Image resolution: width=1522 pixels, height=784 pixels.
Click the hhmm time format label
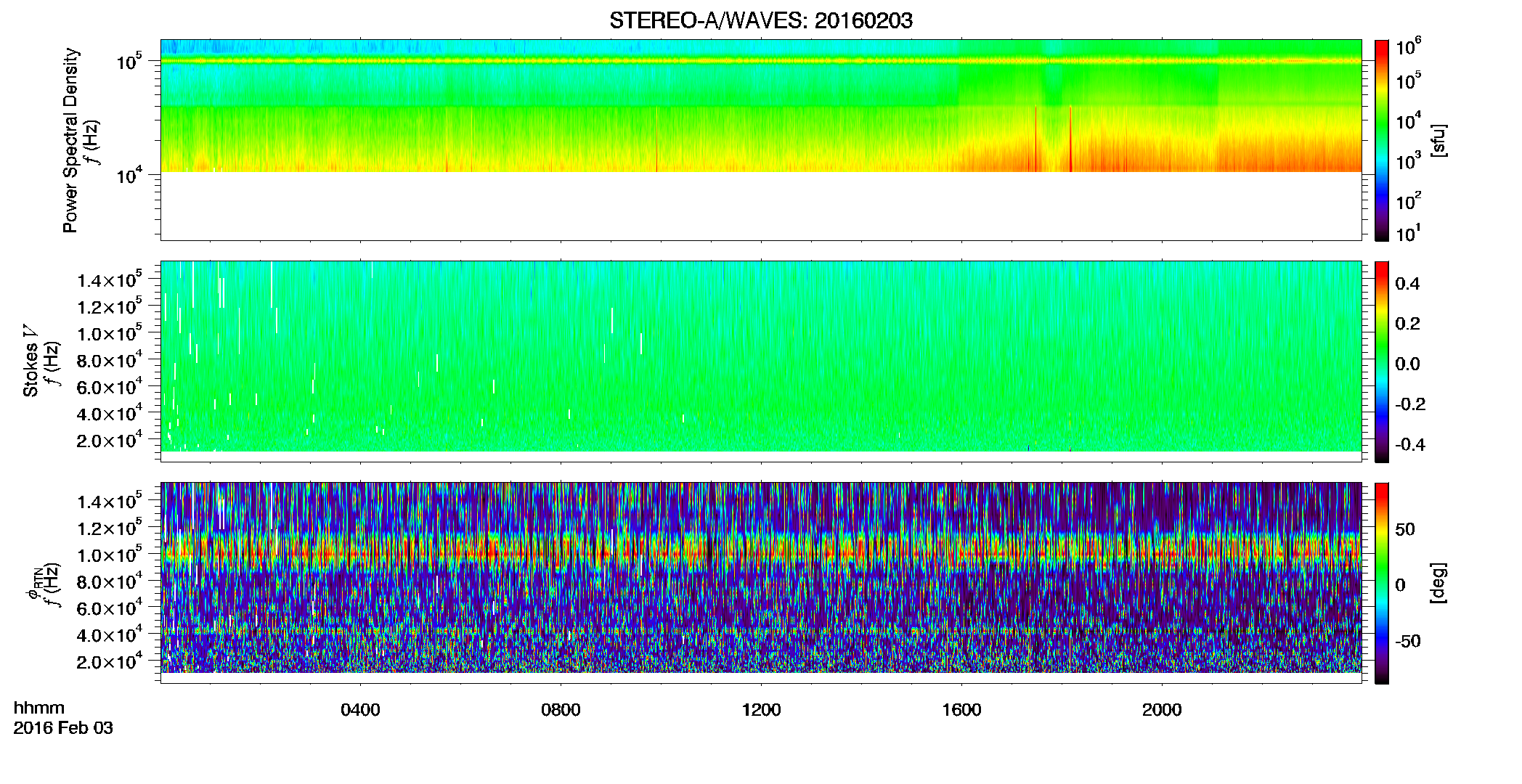[39, 708]
